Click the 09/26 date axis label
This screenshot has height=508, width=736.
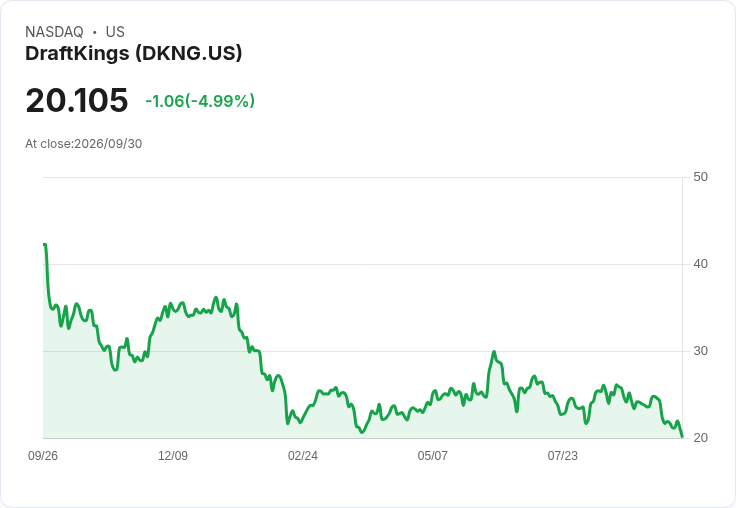43,455
